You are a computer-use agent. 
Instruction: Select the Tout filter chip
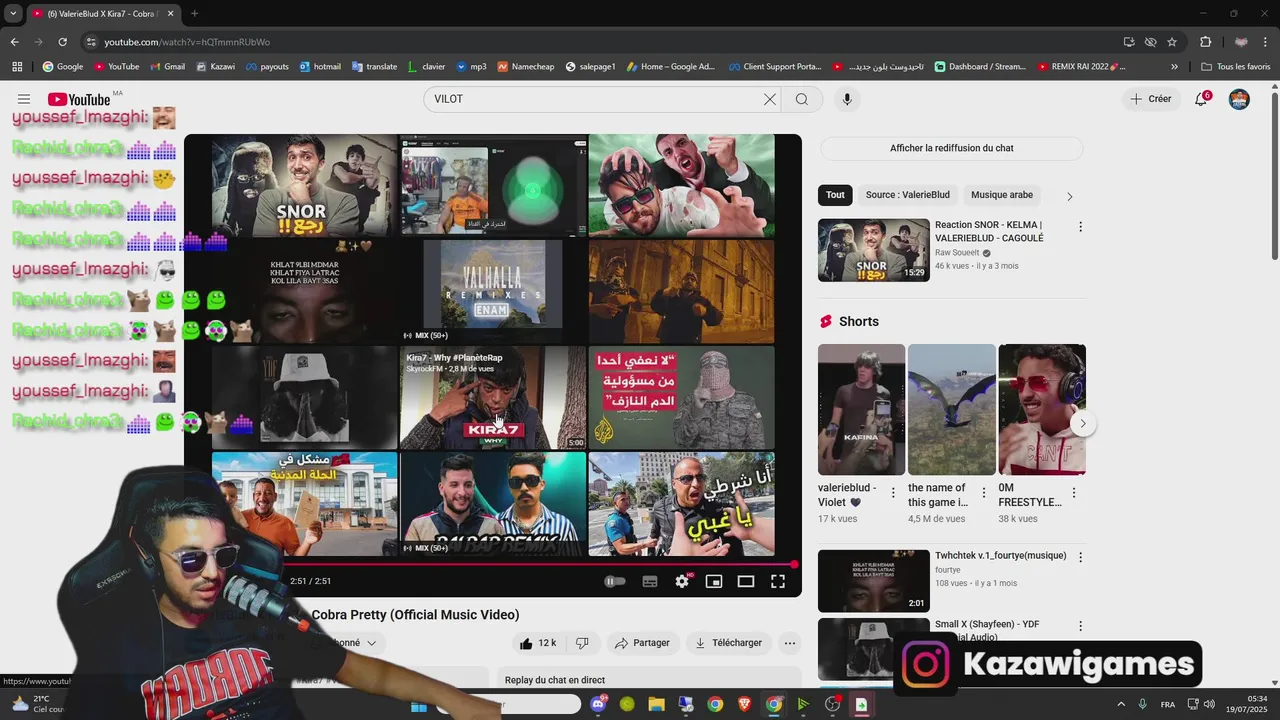tap(835, 195)
